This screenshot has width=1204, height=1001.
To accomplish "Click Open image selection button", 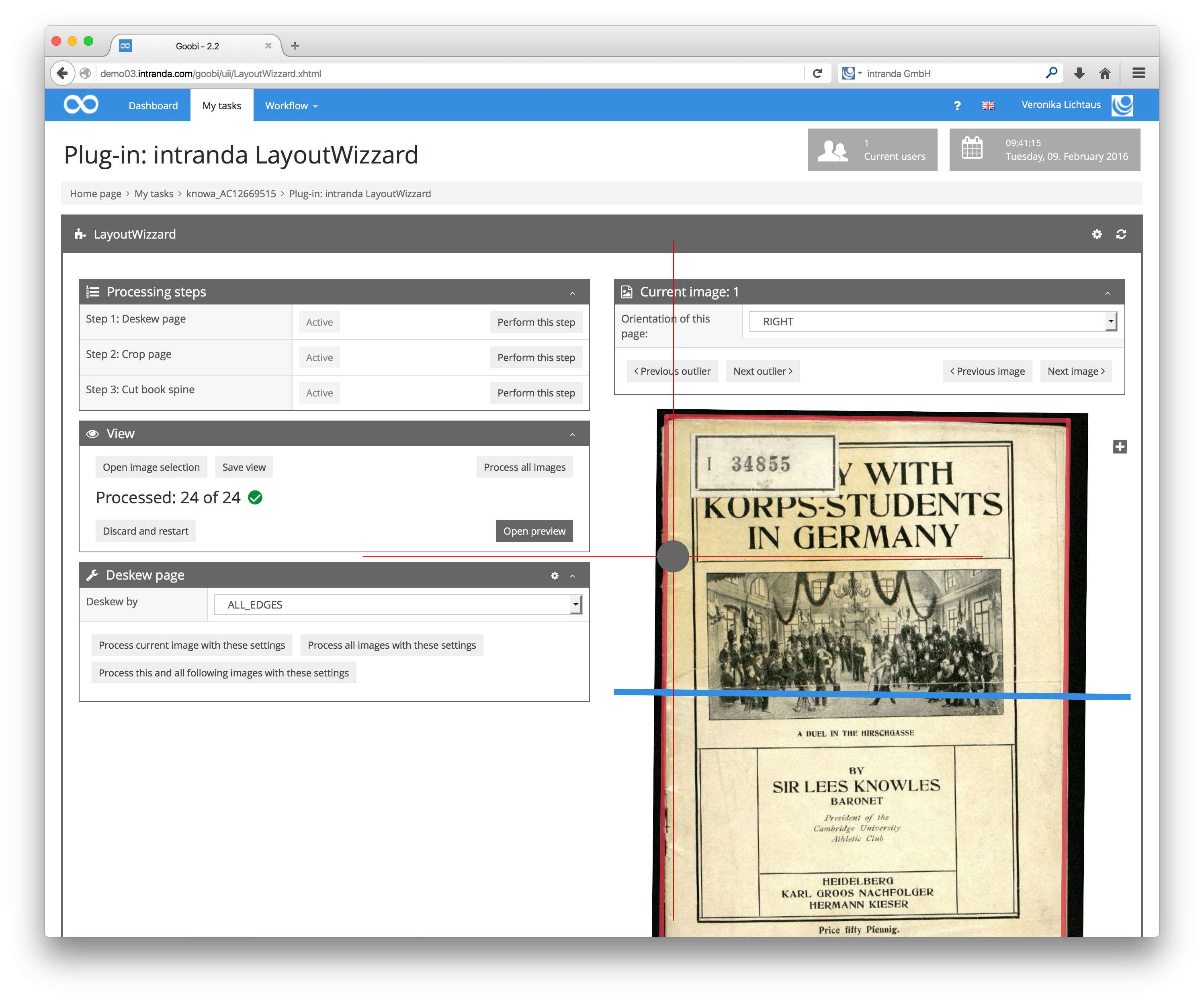I will (x=152, y=467).
